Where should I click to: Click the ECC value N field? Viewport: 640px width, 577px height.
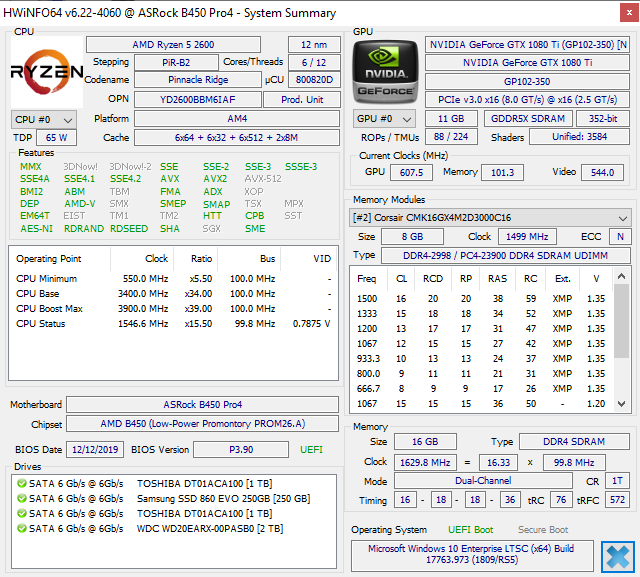pos(620,237)
